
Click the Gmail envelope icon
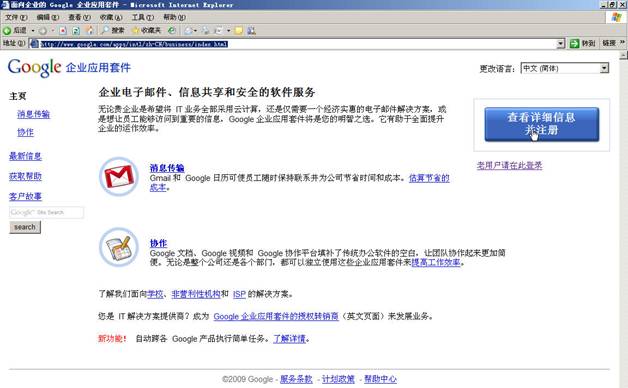(119, 177)
